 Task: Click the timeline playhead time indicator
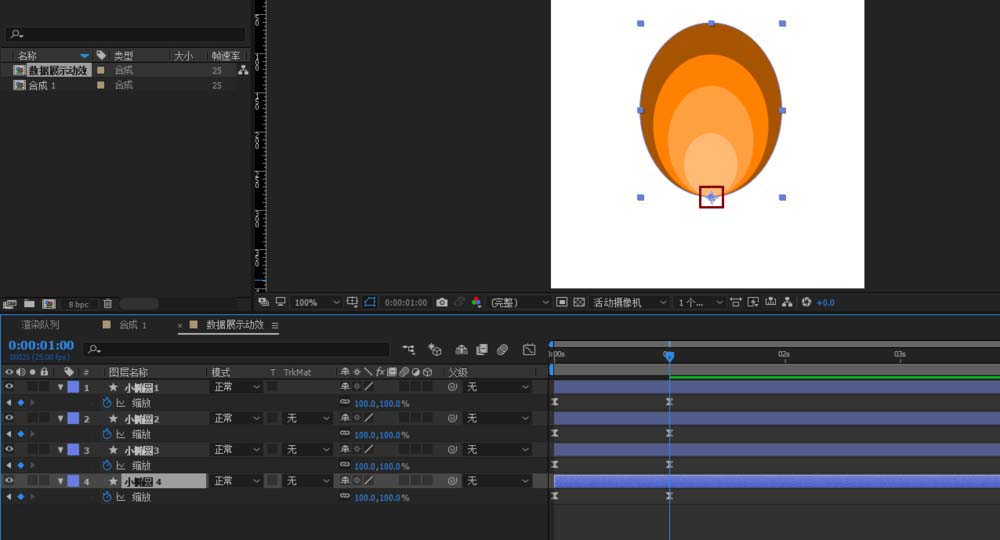point(669,356)
